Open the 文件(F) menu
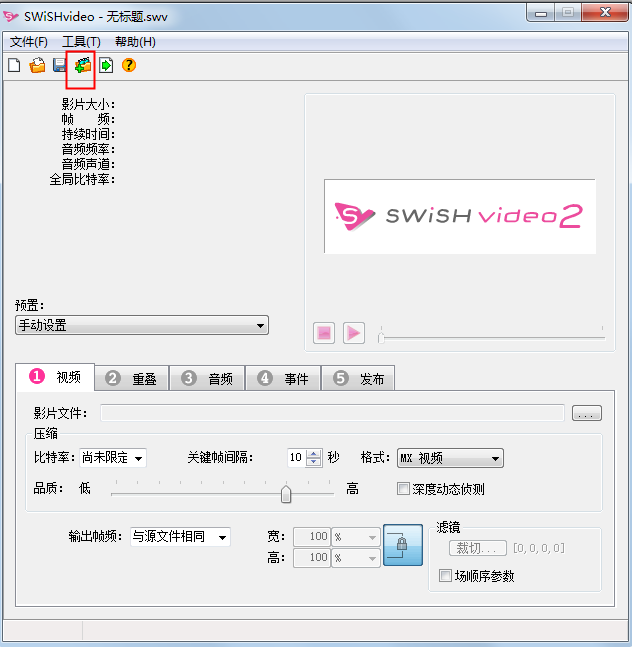This screenshot has width=632, height=647. [28, 42]
